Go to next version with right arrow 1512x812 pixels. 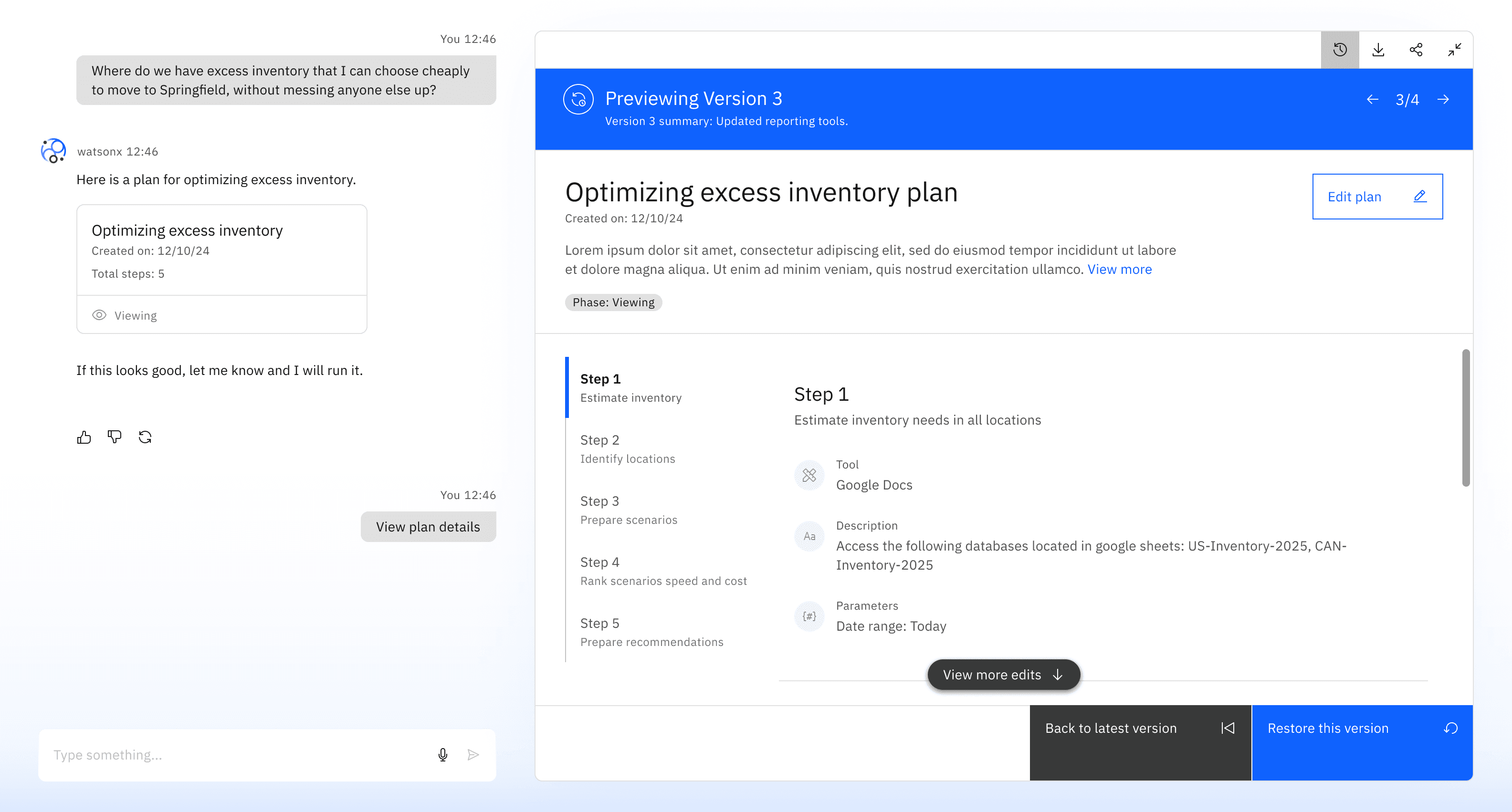[1443, 100]
